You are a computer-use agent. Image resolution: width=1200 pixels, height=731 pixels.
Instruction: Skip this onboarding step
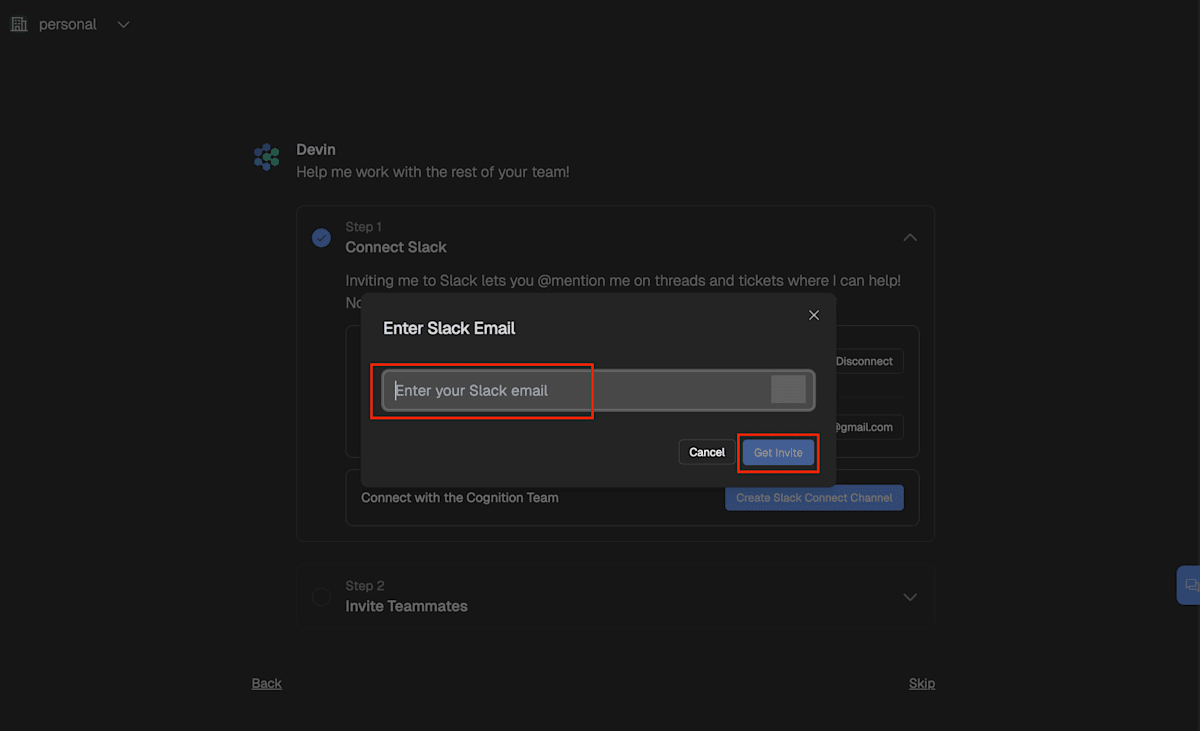922,683
